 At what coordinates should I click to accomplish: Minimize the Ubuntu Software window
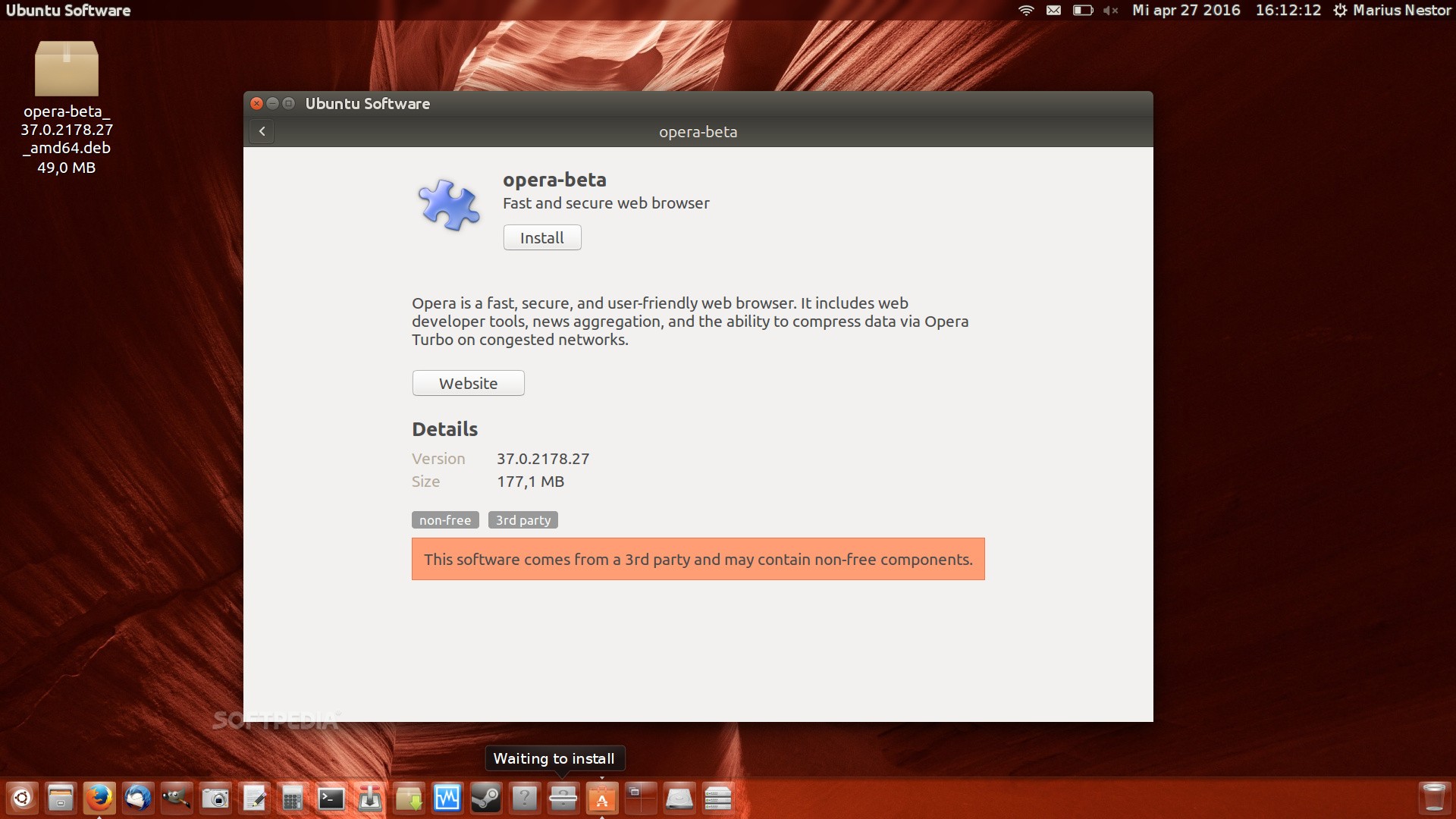click(272, 103)
